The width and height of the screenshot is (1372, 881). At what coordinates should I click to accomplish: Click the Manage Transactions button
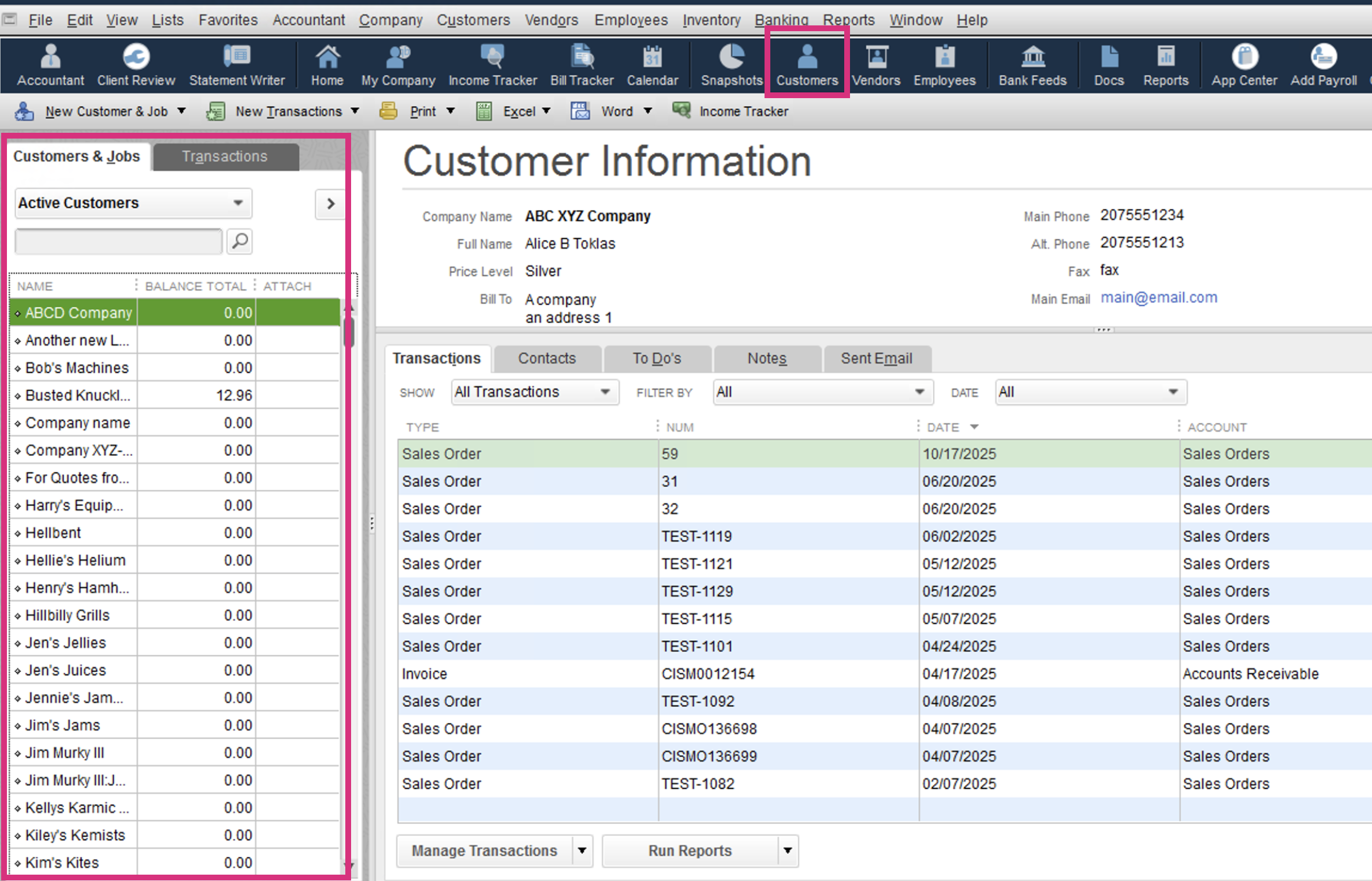coord(484,851)
